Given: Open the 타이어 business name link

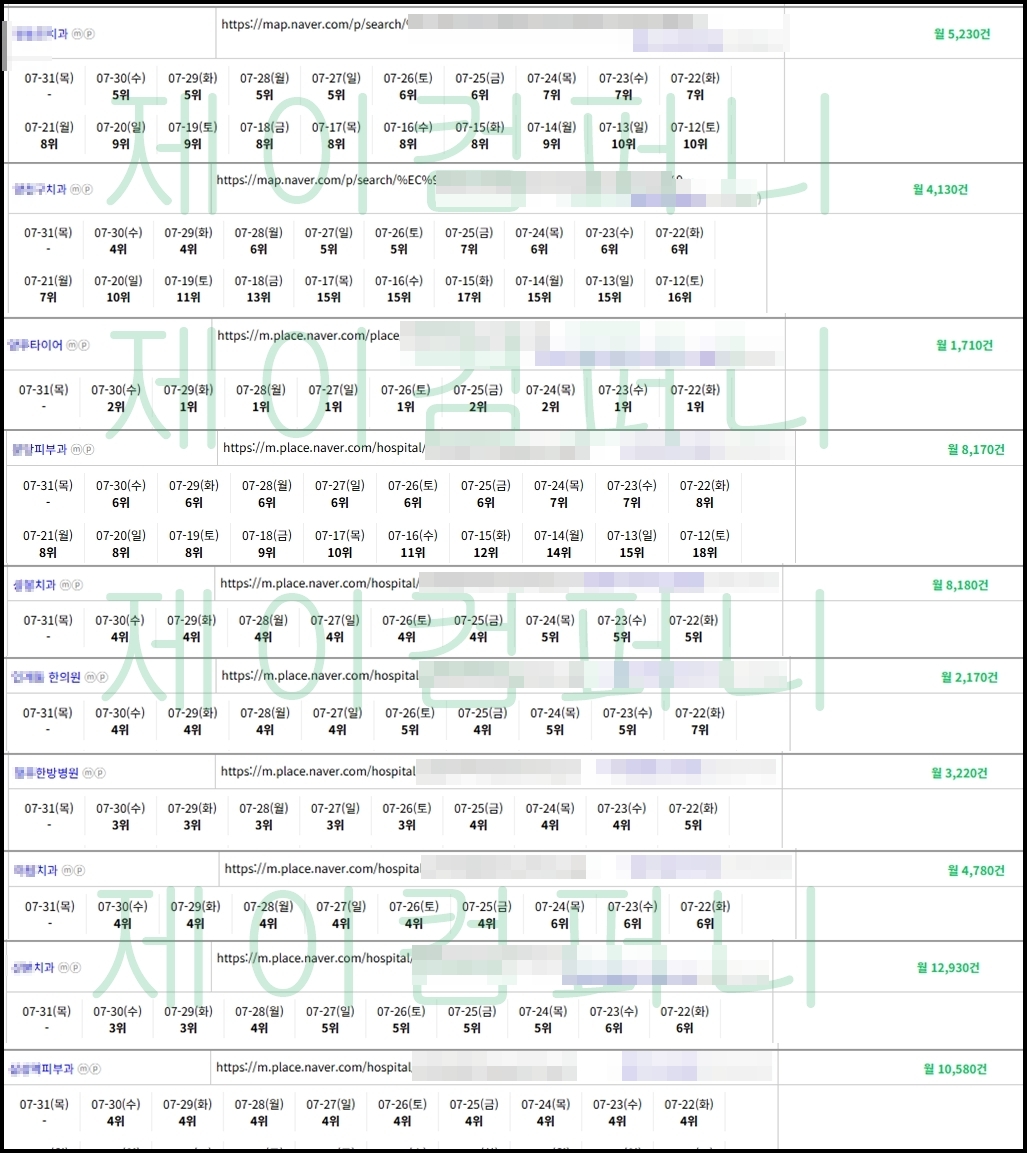Looking at the screenshot, I should [35, 345].
